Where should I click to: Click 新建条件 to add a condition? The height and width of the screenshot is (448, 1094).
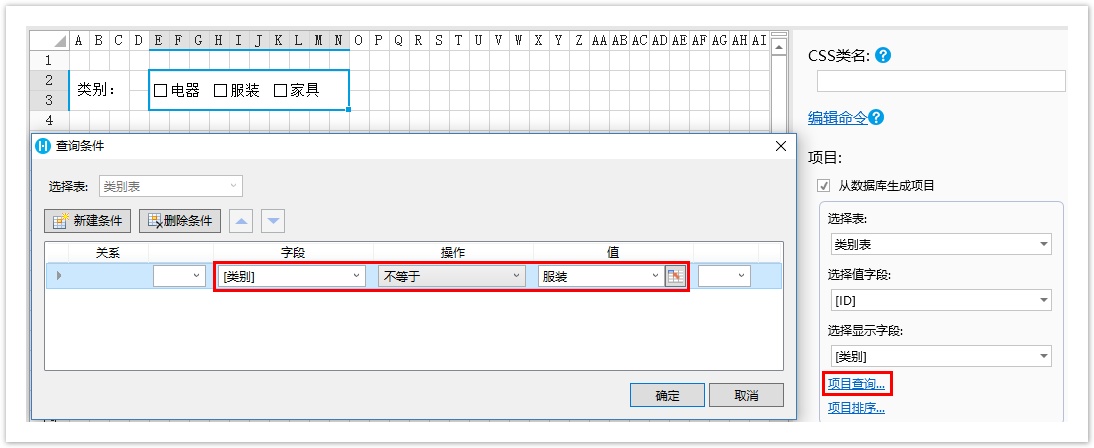89,221
